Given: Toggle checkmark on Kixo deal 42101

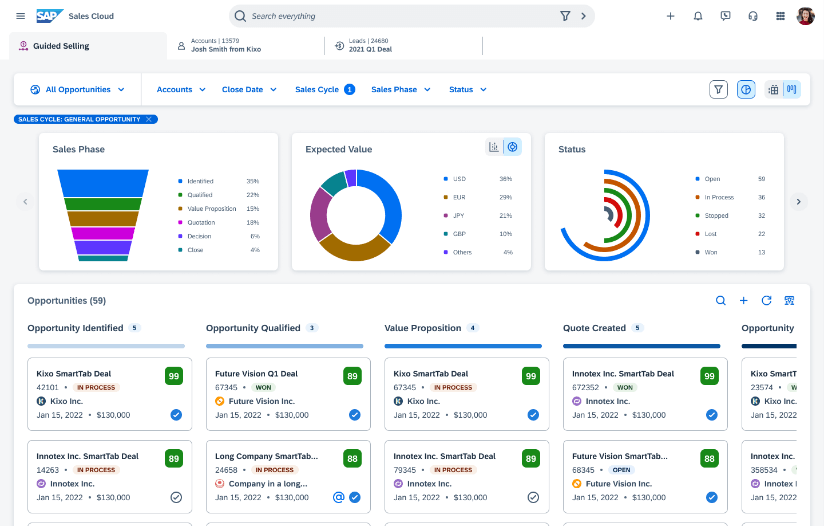Looking at the screenshot, I should click(x=176, y=415).
